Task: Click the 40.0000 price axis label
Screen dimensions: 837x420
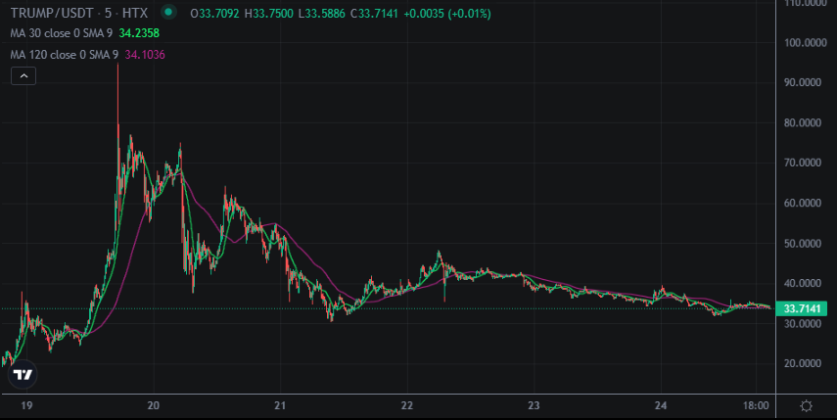Action: coord(805,283)
